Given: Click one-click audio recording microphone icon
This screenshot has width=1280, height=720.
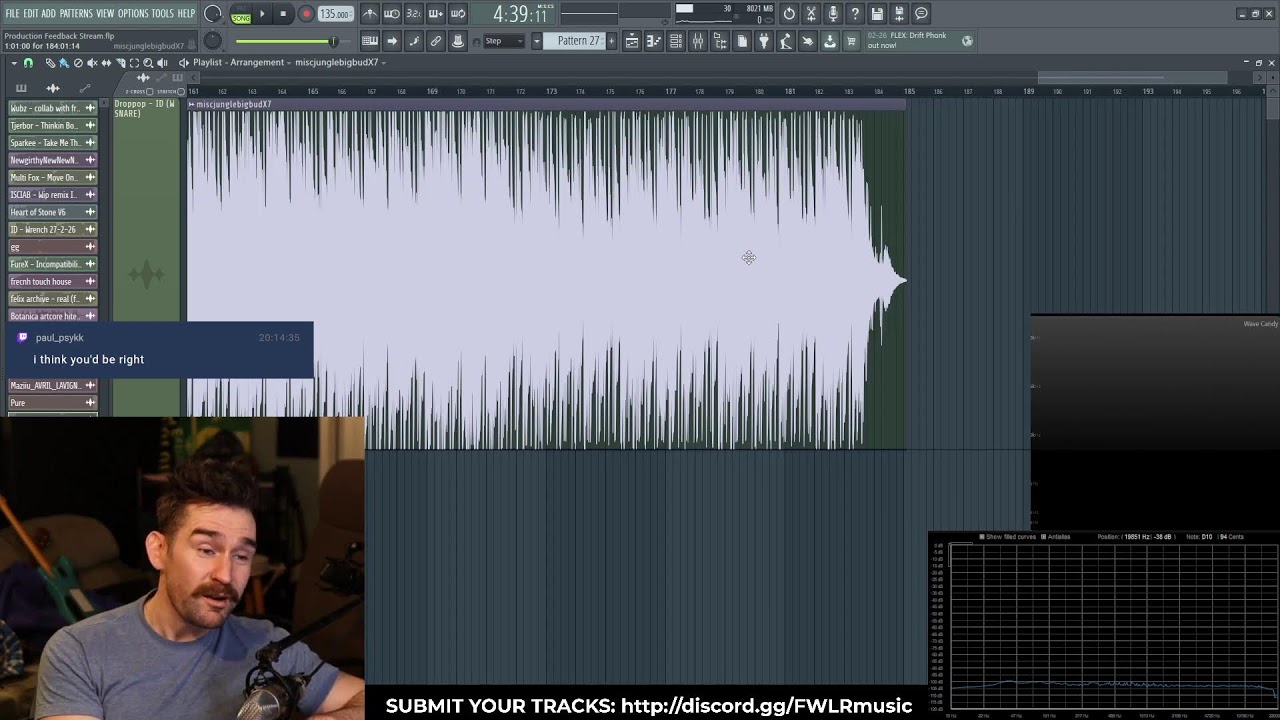Looking at the screenshot, I should (x=833, y=14).
